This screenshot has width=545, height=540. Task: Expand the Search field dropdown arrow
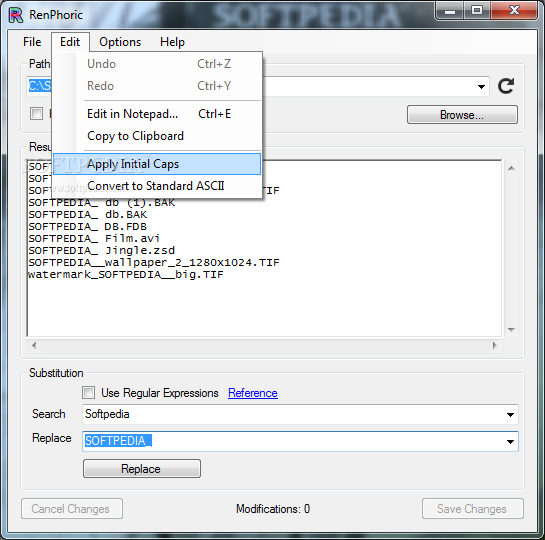(x=510, y=415)
